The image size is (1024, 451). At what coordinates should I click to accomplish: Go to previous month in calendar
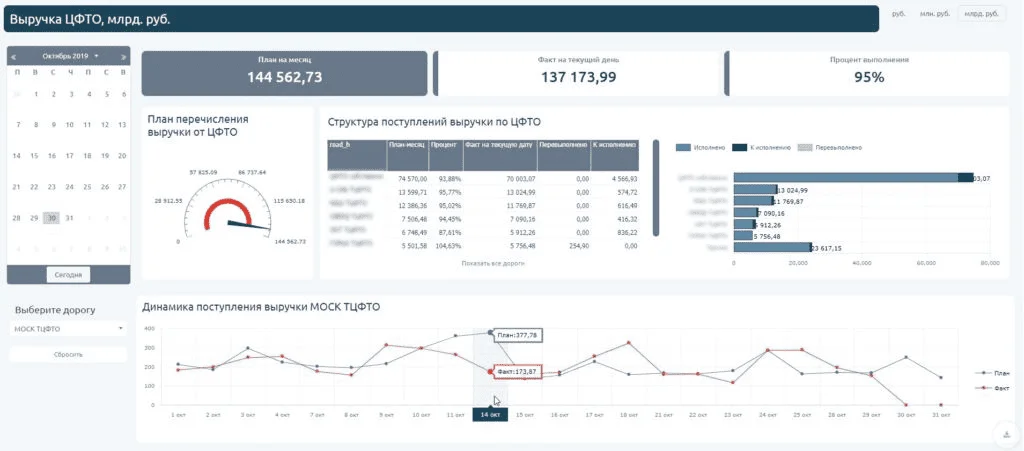tap(14, 57)
